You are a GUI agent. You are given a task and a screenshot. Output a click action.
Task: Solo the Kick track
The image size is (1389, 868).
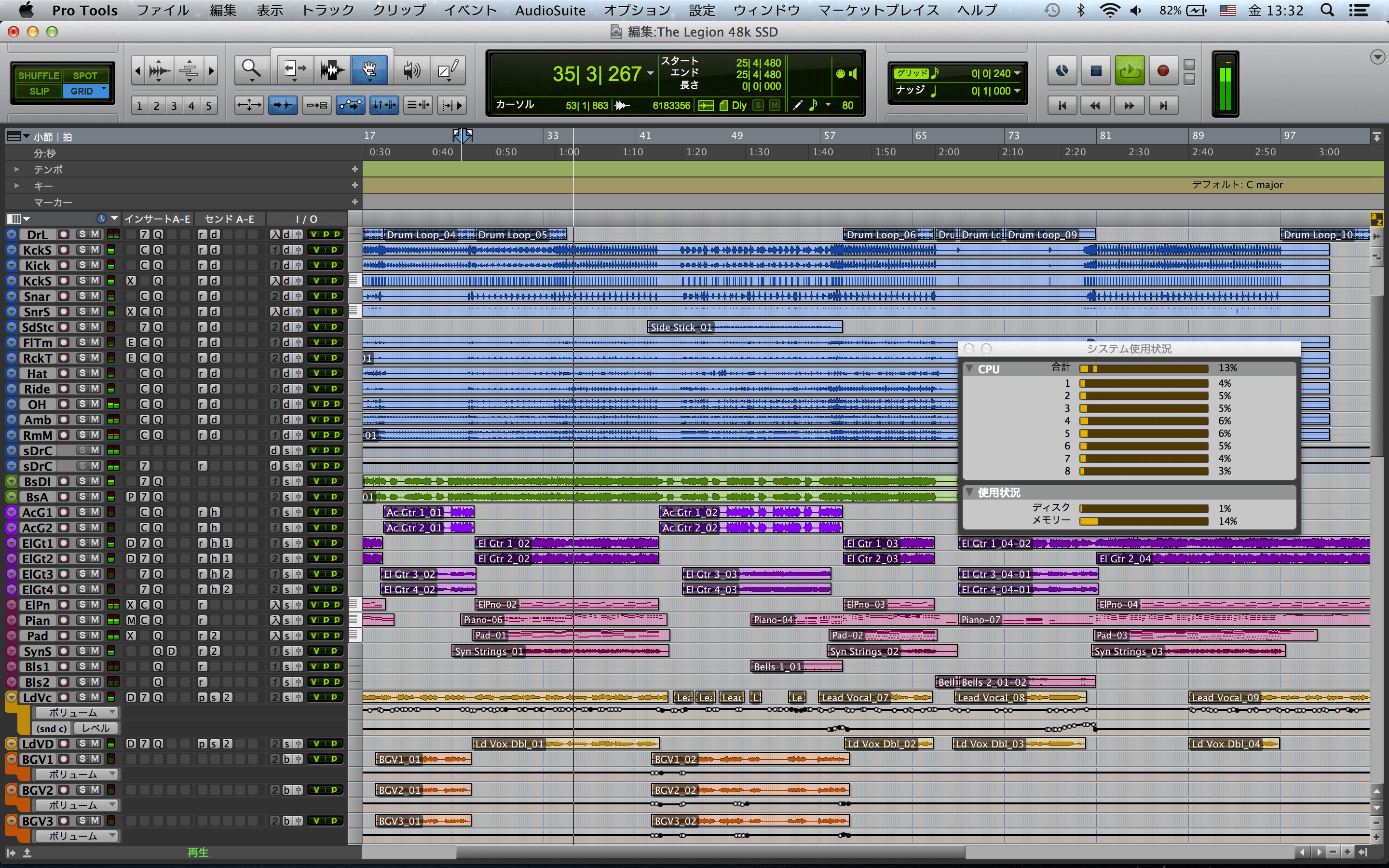point(82,265)
